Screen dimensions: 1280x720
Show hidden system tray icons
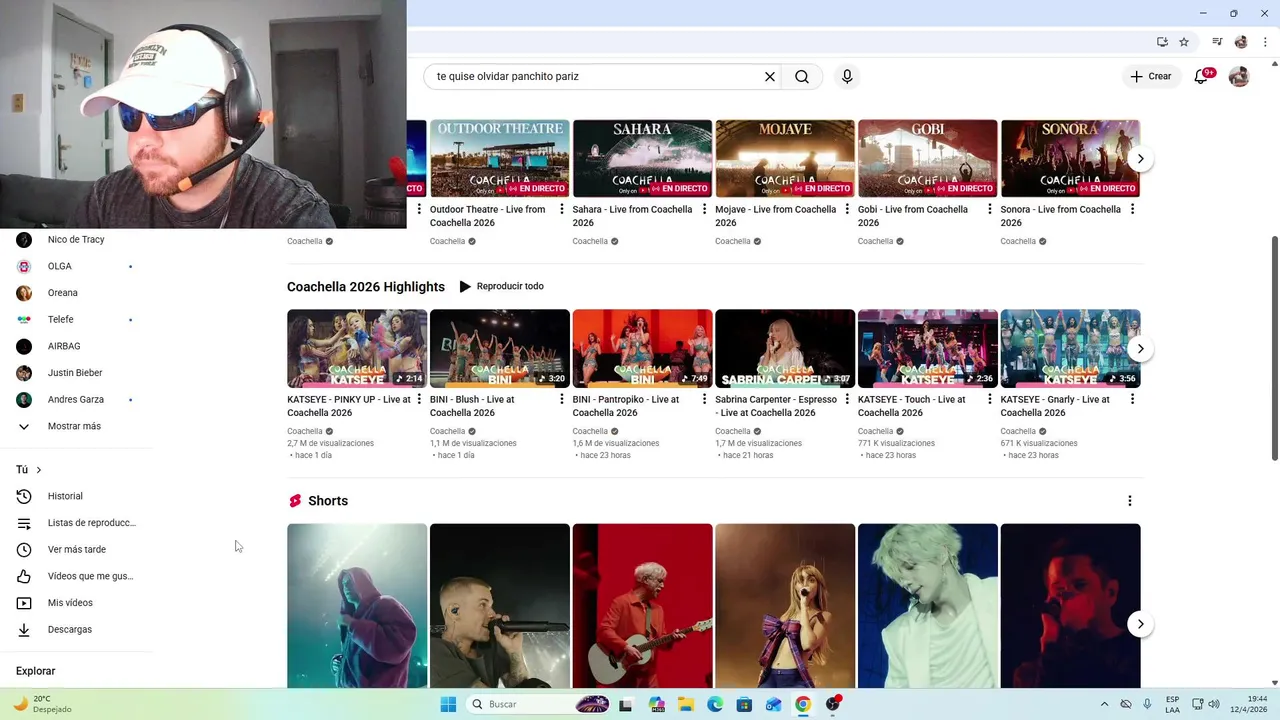[1104, 704]
